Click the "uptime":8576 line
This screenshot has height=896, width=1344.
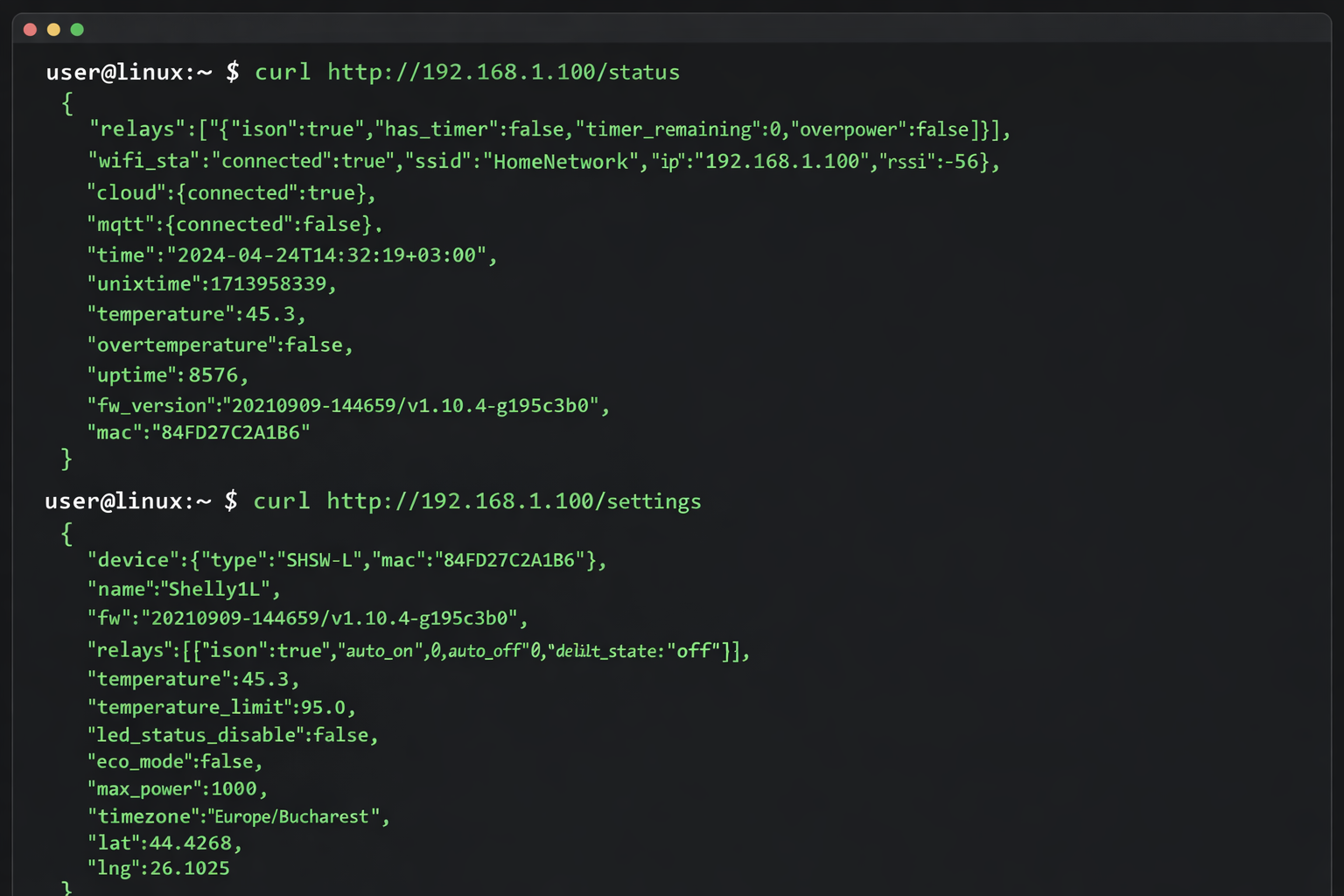click(x=167, y=375)
